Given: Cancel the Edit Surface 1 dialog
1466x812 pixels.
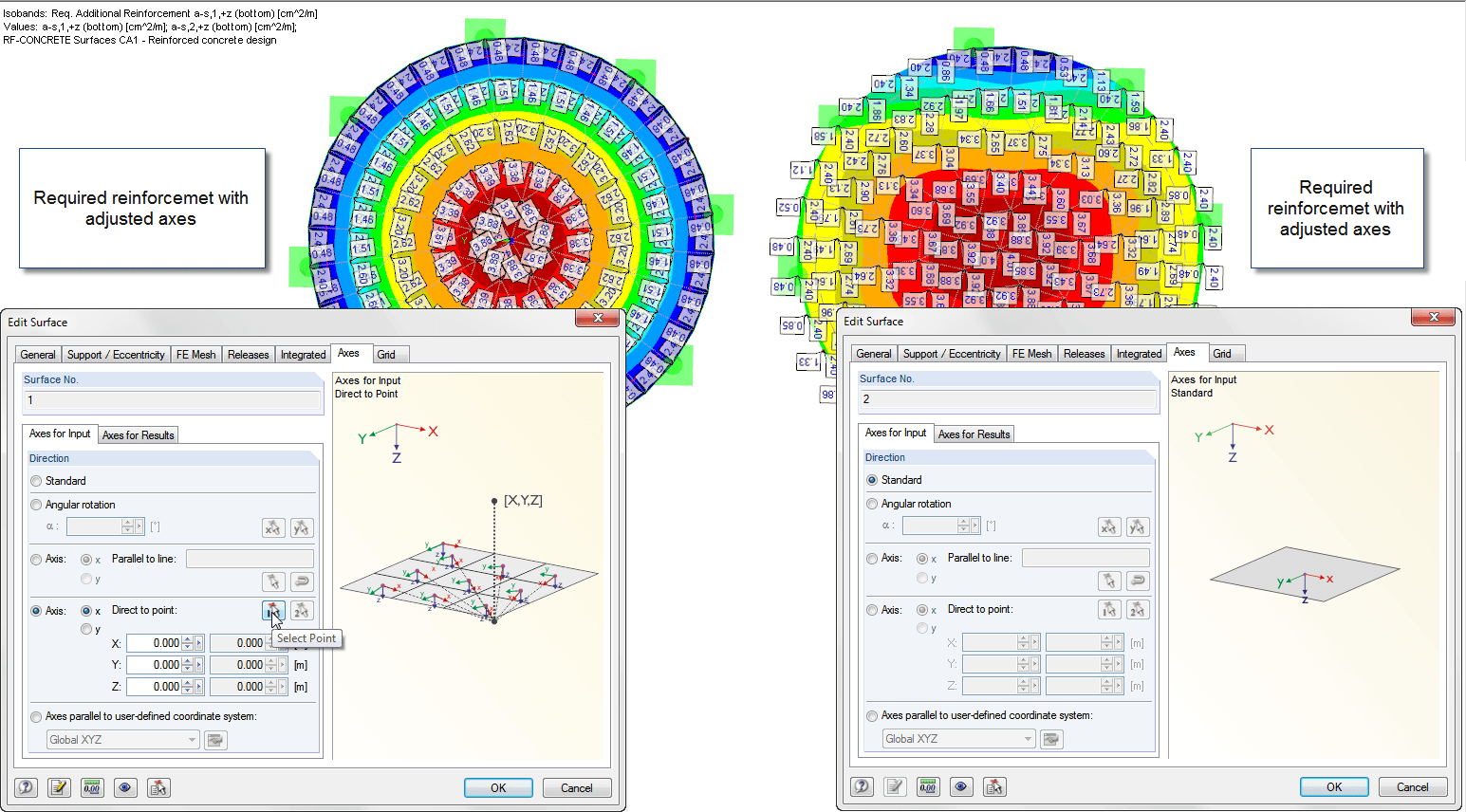Looking at the screenshot, I should (x=577, y=787).
